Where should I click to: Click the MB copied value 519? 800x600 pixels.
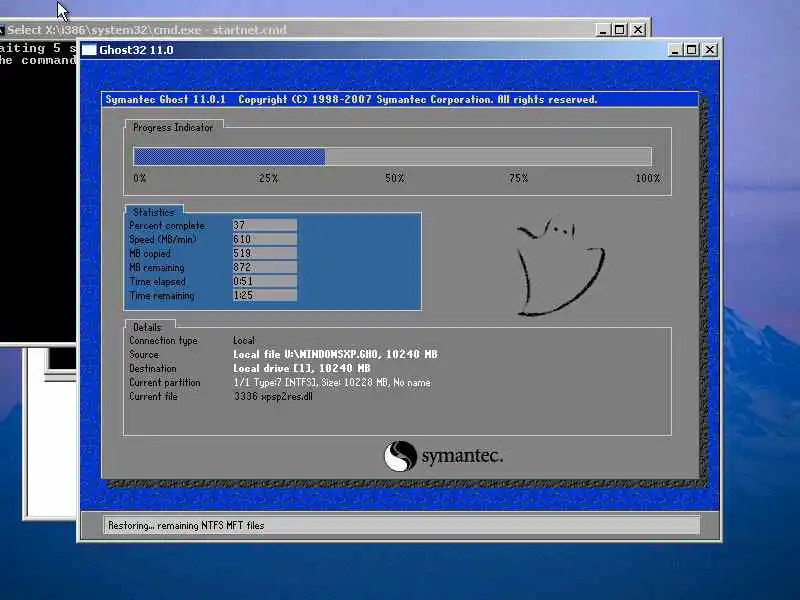[265, 253]
